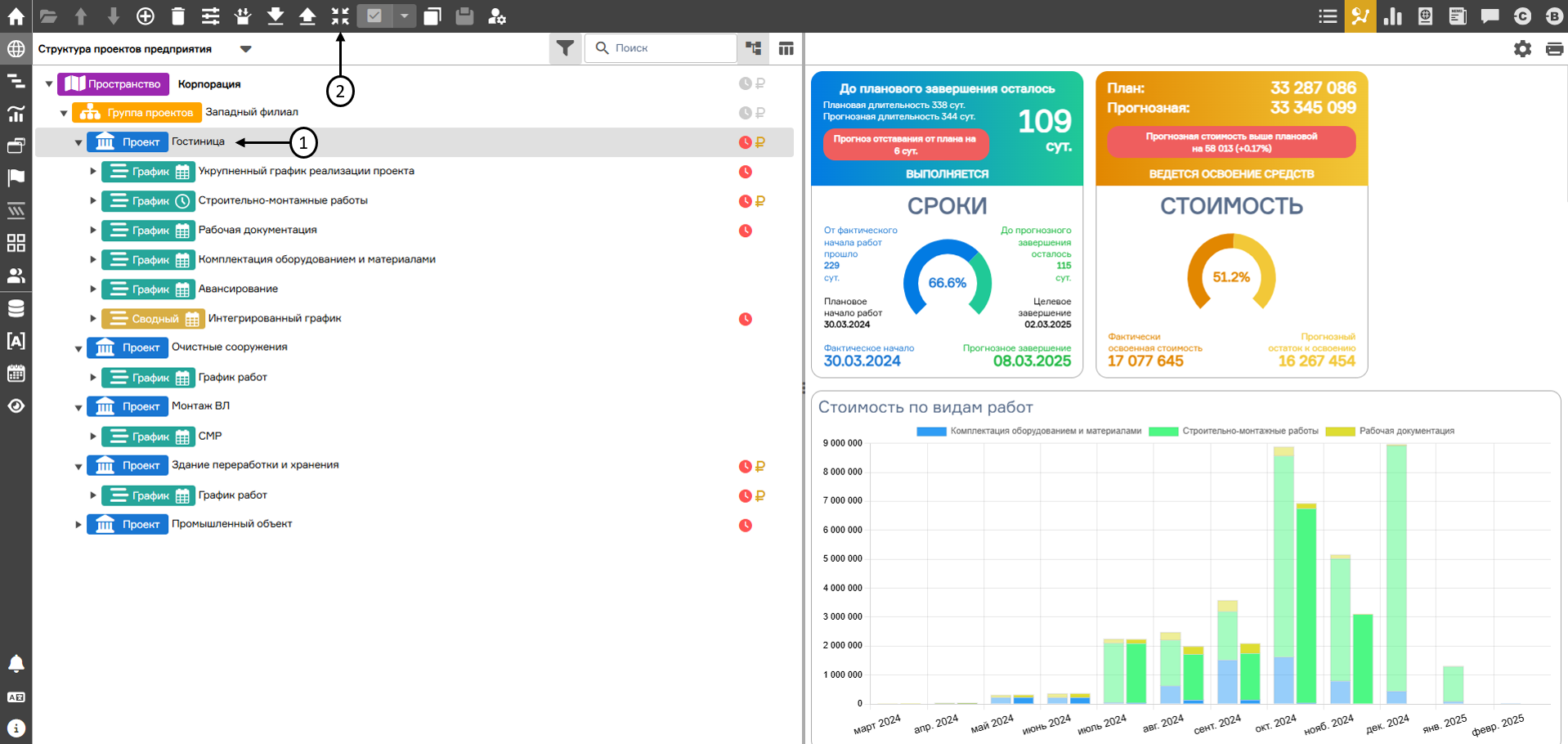Expand the Строительно-монтажные работы schedule

[93, 200]
